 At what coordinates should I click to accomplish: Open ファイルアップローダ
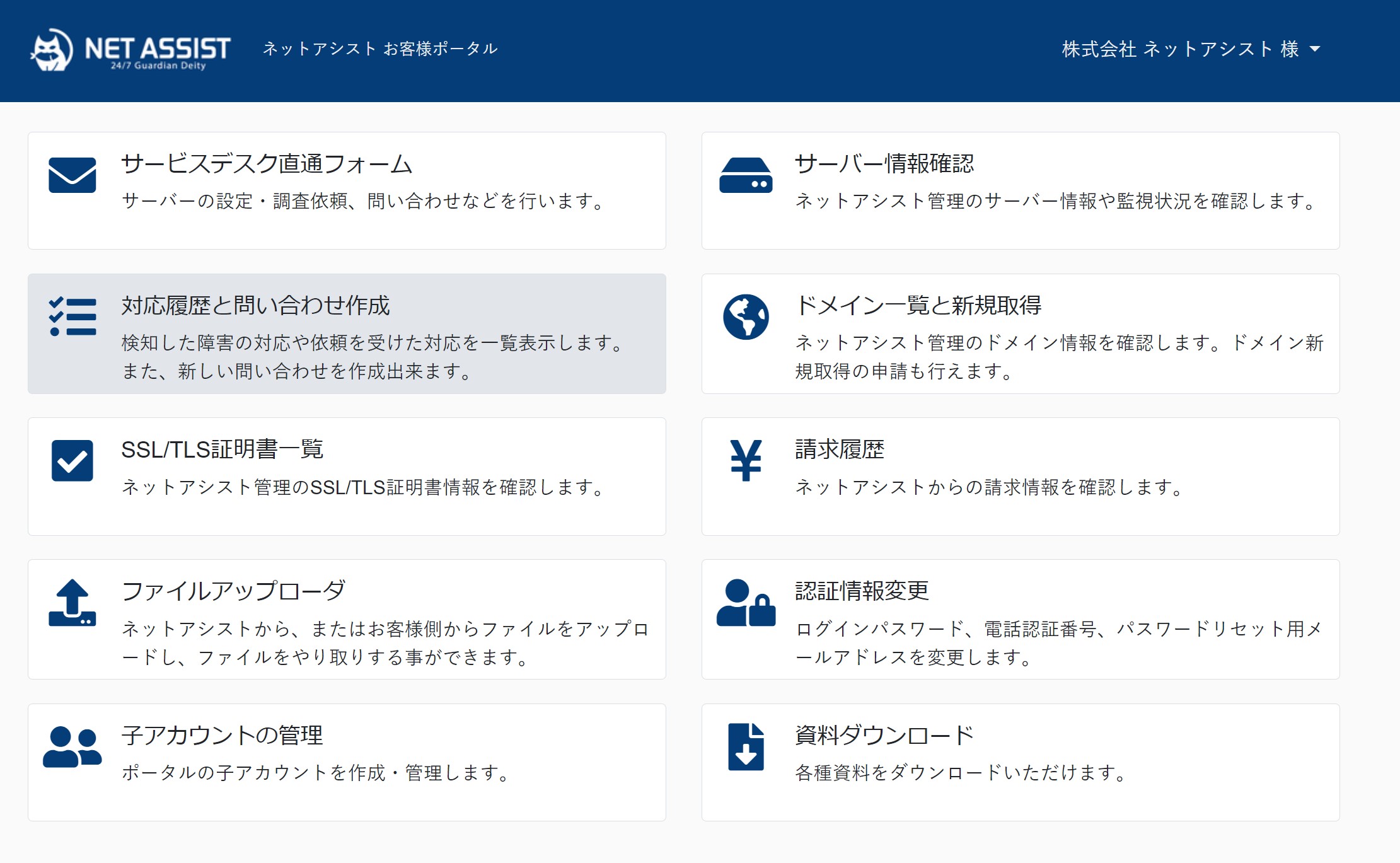tap(347, 619)
